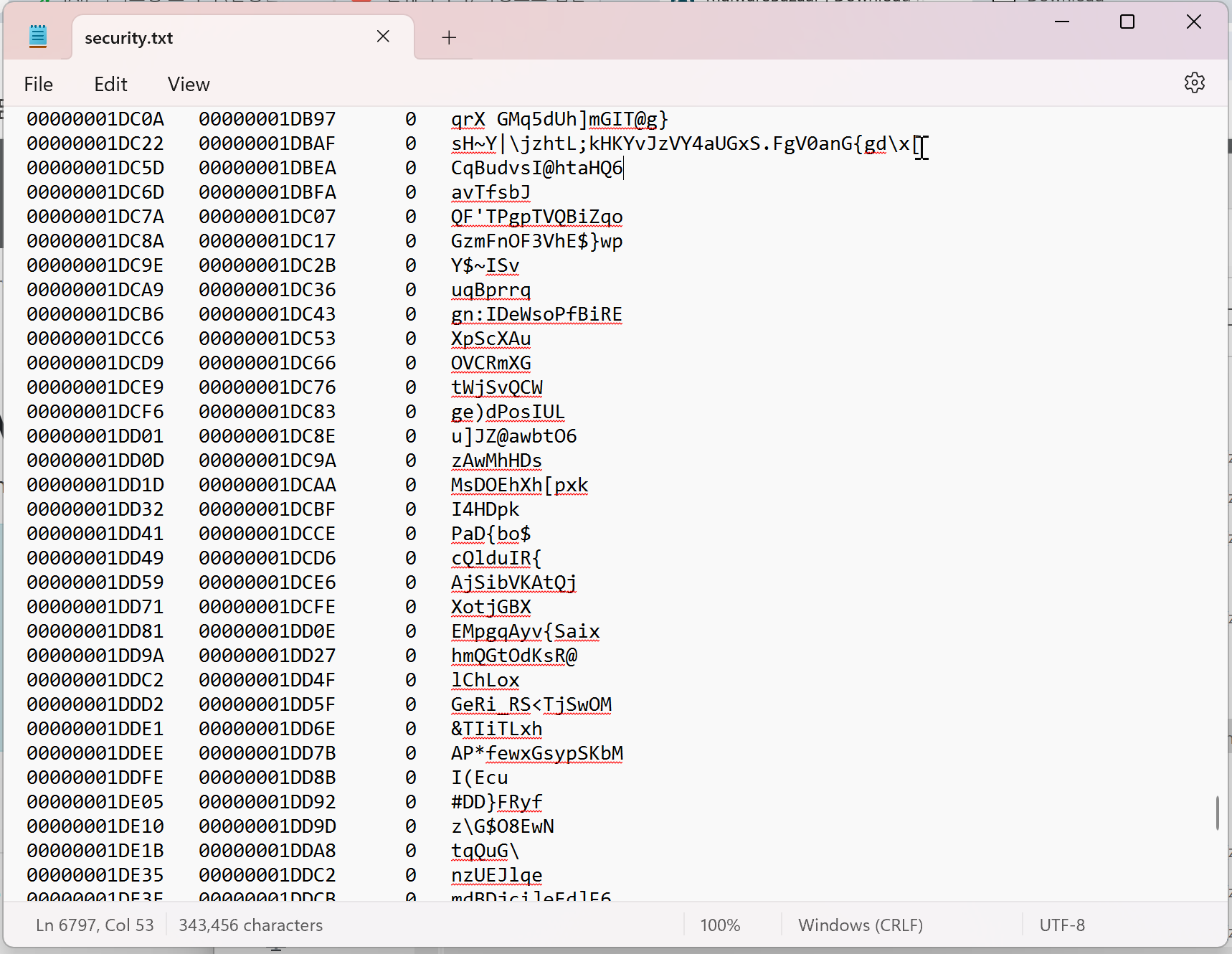This screenshot has height=954, width=1232.
Task: Click the Ln 6797, Col 53 indicator
Action: point(95,925)
